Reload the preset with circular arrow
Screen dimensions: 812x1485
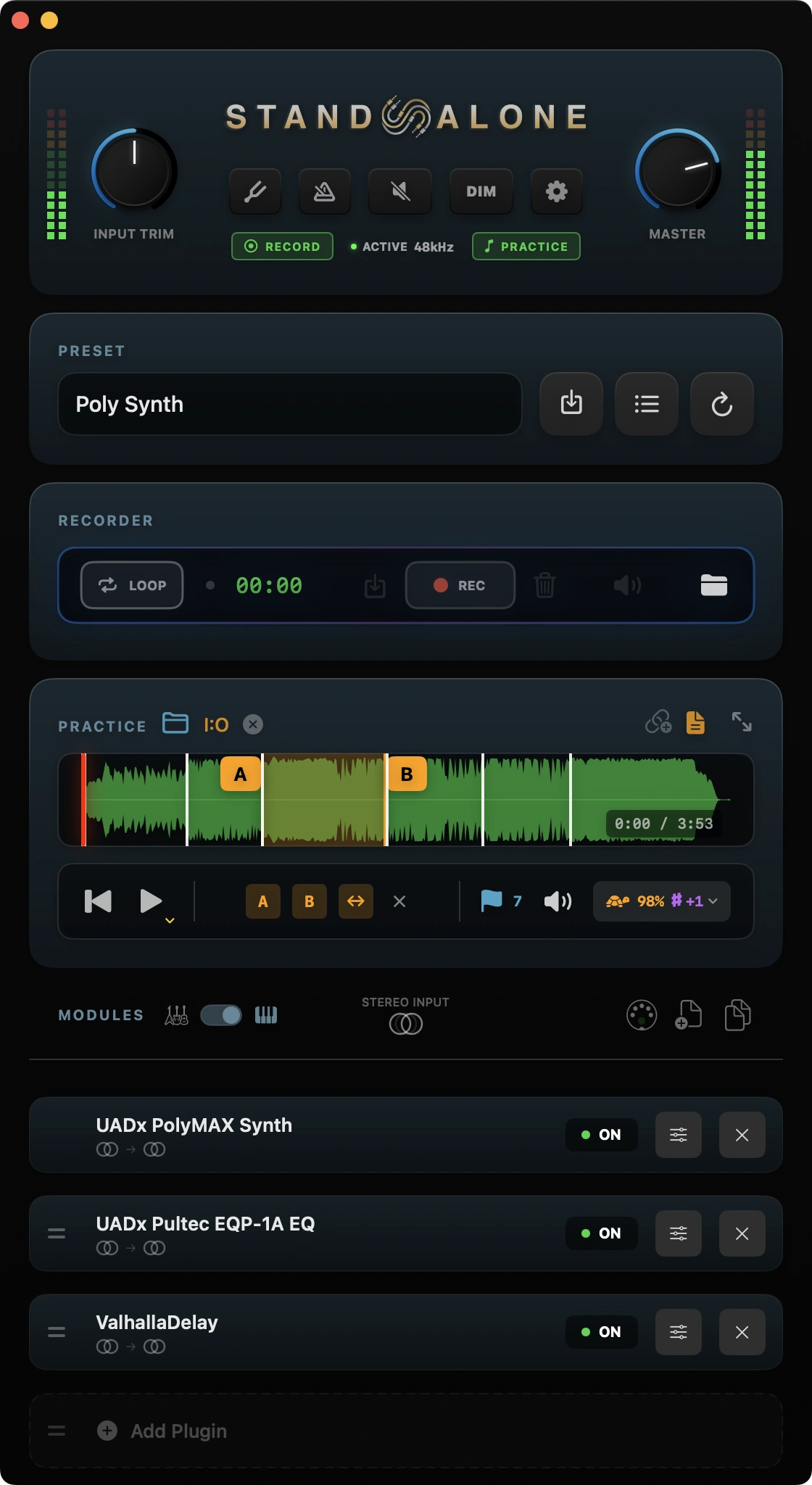722,404
